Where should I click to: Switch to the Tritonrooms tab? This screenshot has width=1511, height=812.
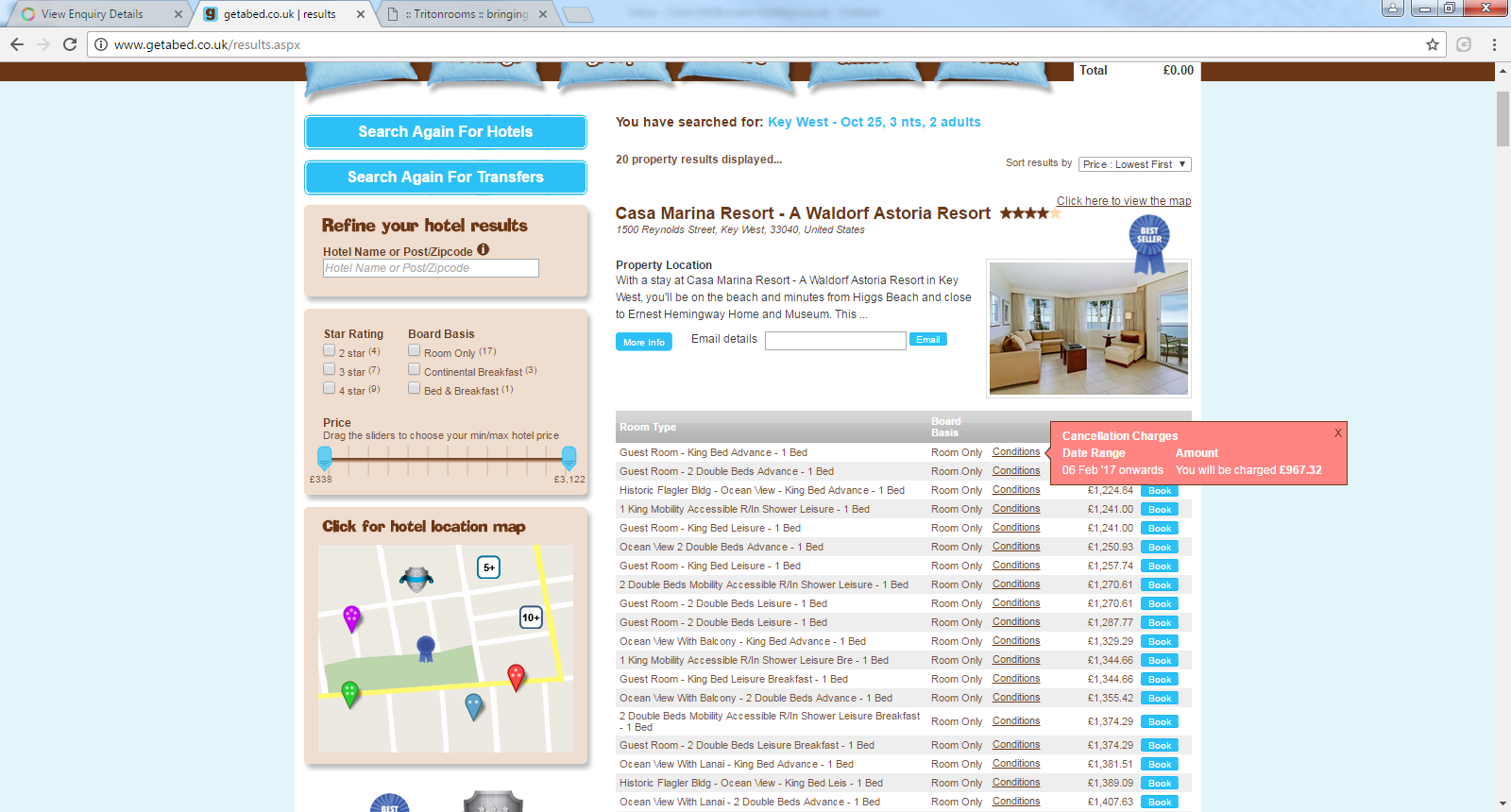pyautogui.click(x=467, y=14)
